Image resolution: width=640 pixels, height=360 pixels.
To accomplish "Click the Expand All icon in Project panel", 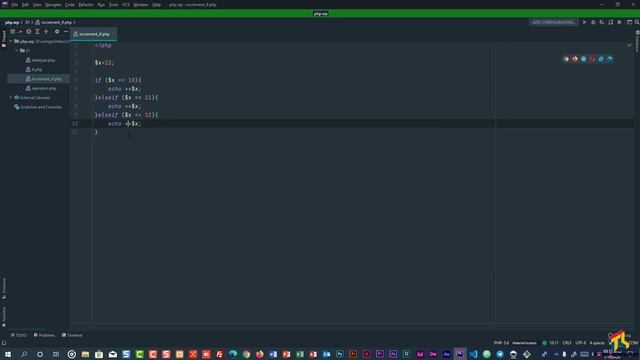I will click(38, 31).
